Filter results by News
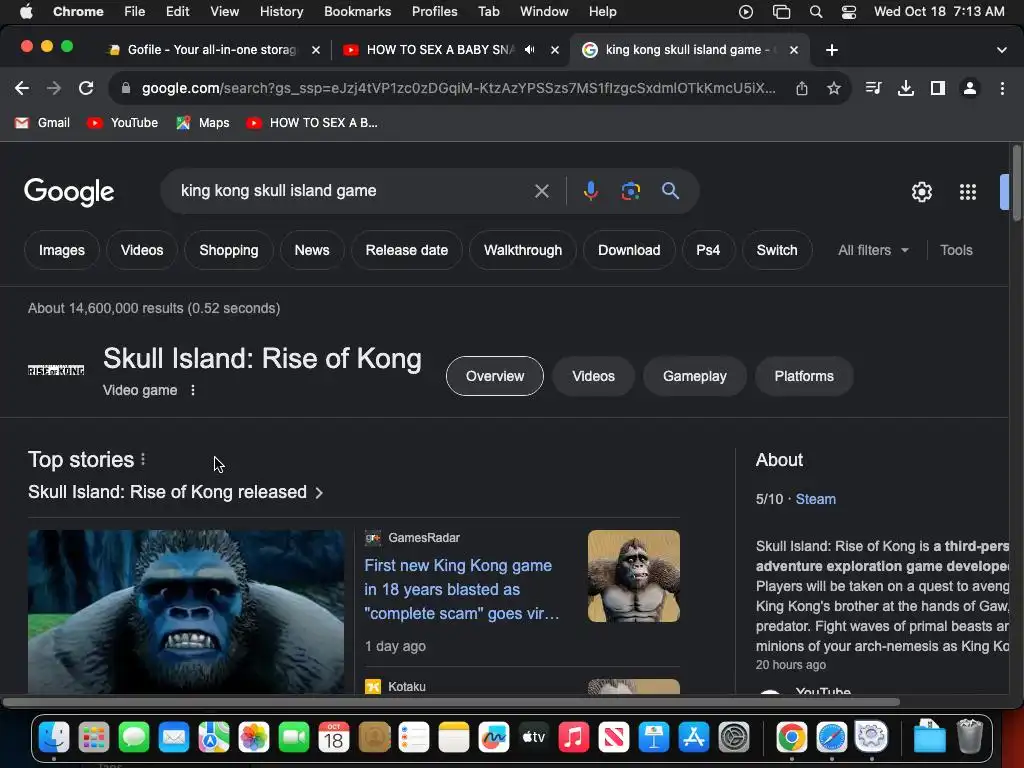 [312, 250]
